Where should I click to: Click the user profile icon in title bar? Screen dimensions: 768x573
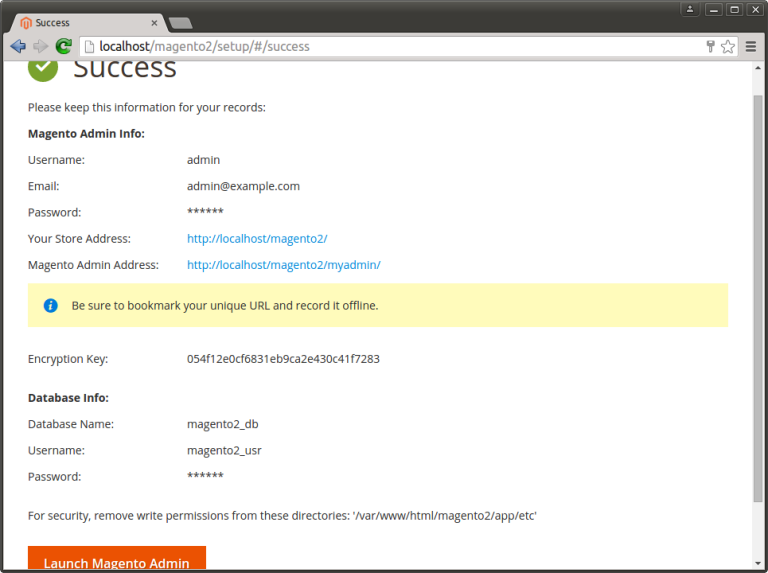[690, 9]
